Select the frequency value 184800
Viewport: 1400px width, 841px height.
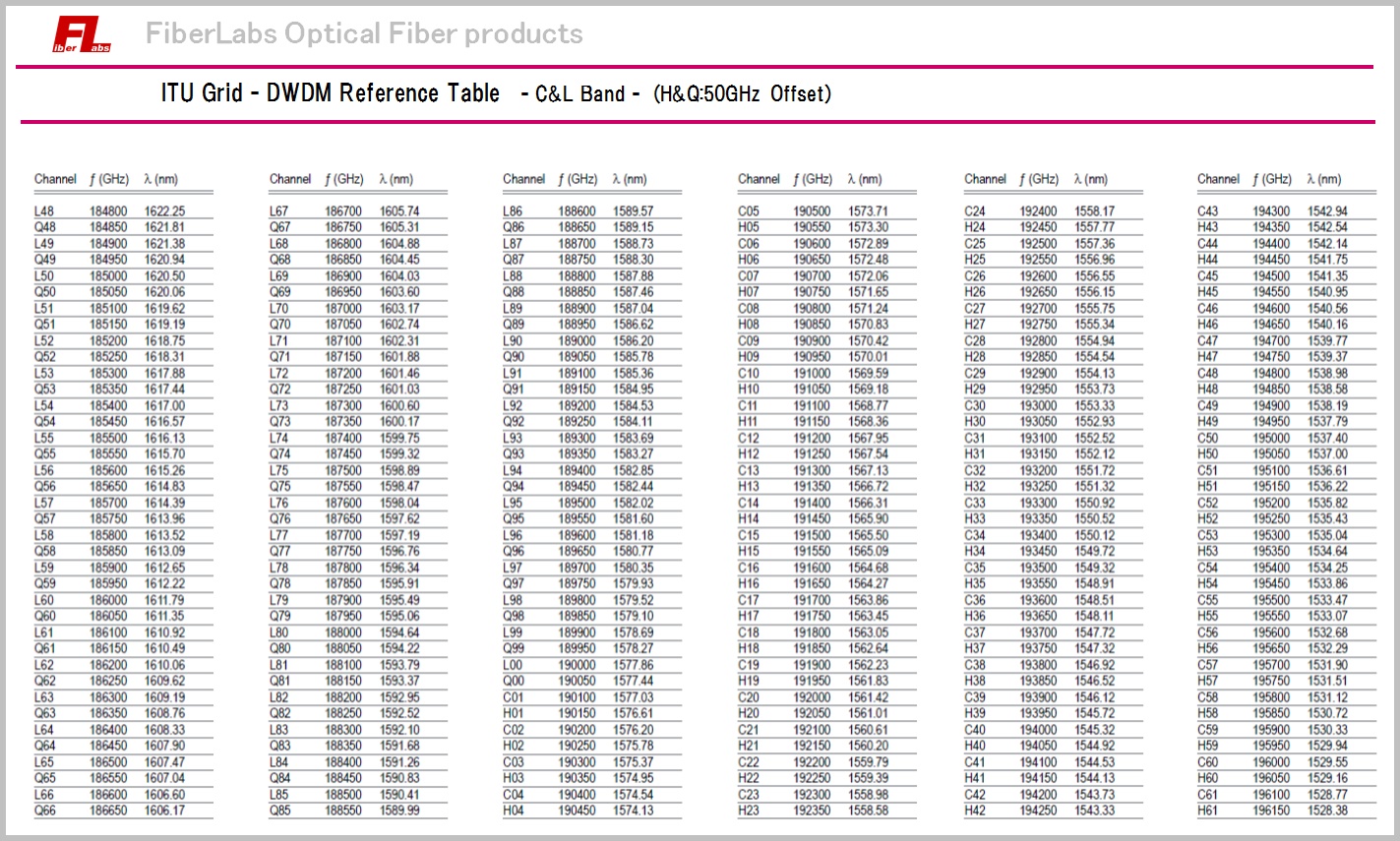point(108,211)
